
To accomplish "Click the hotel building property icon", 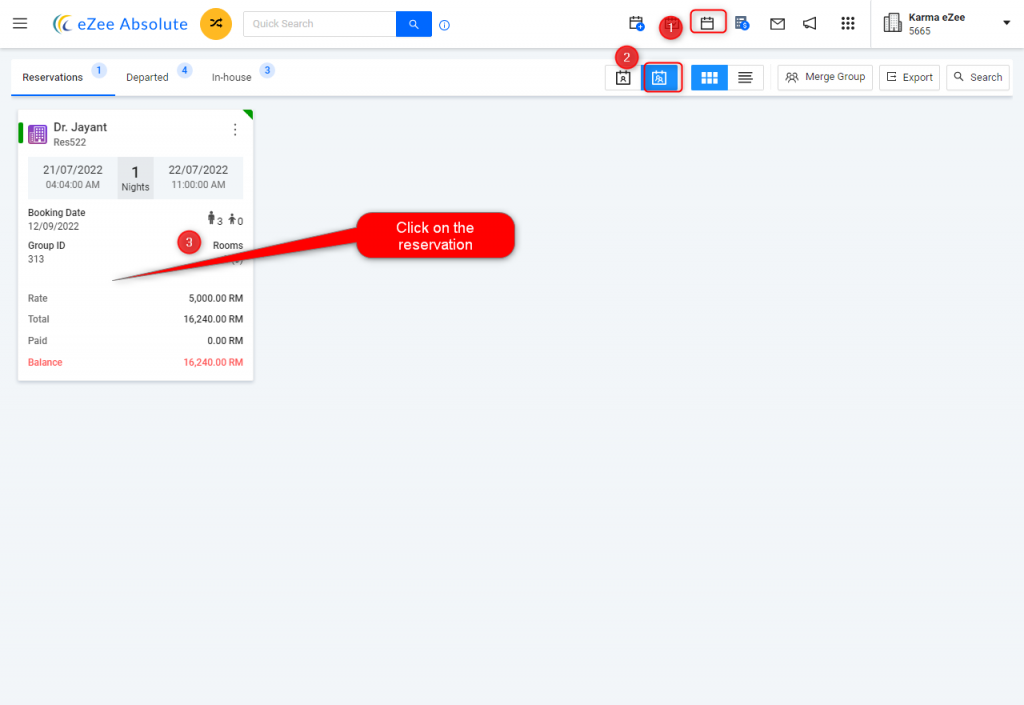I will coord(892,24).
